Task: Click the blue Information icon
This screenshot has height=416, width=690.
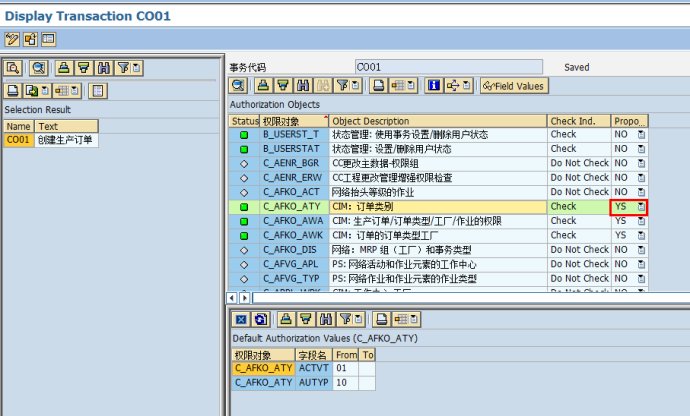Action: (434, 85)
